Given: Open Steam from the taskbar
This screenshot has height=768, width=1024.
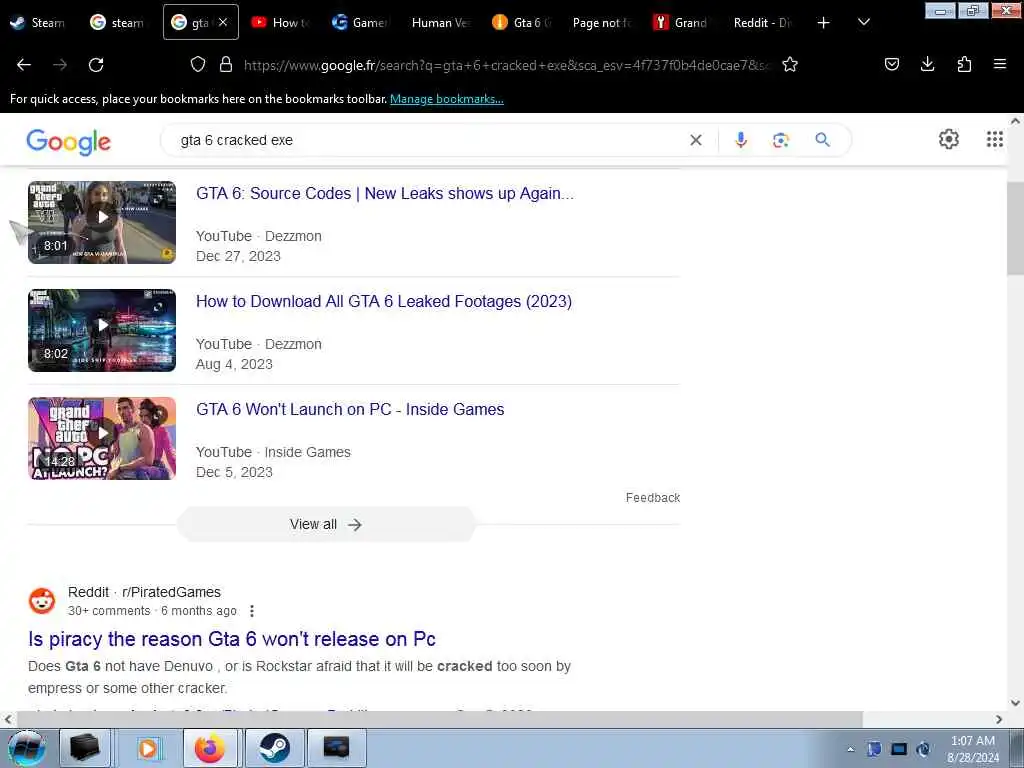Looking at the screenshot, I should coord(274,748).
